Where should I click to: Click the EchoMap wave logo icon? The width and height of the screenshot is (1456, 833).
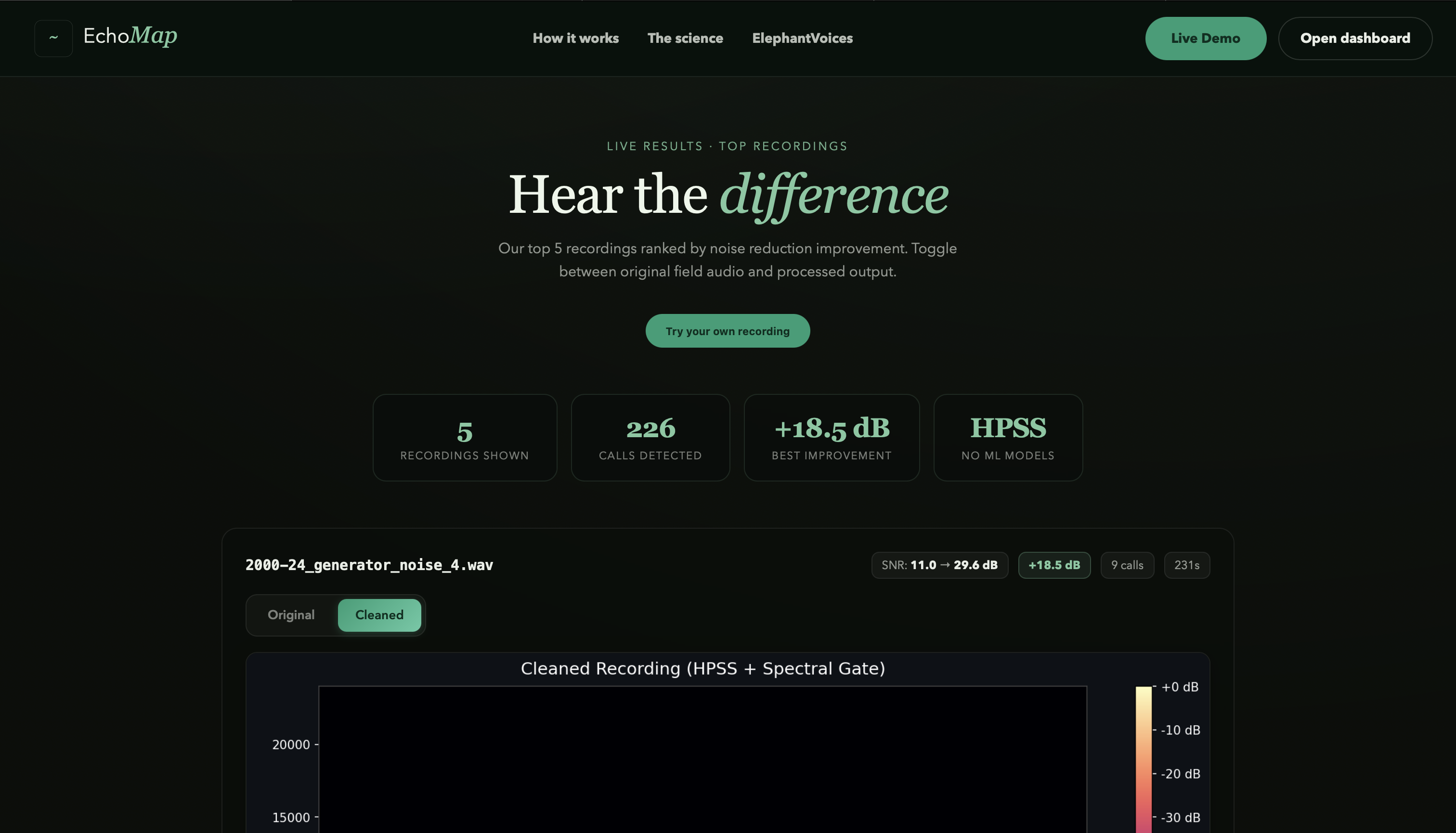click(x=53, y=38)
